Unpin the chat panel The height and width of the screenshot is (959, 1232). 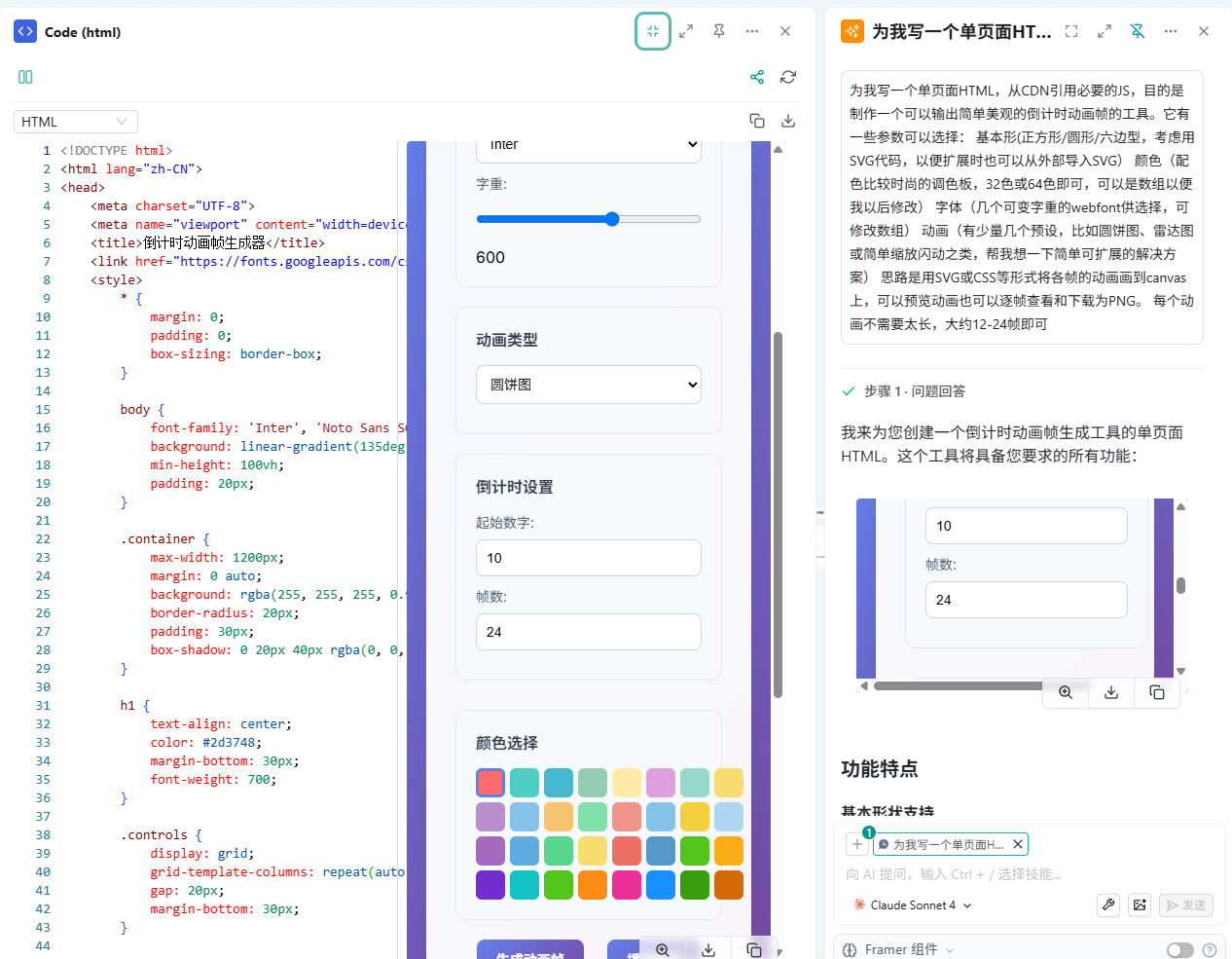(x=1138, y=31)
